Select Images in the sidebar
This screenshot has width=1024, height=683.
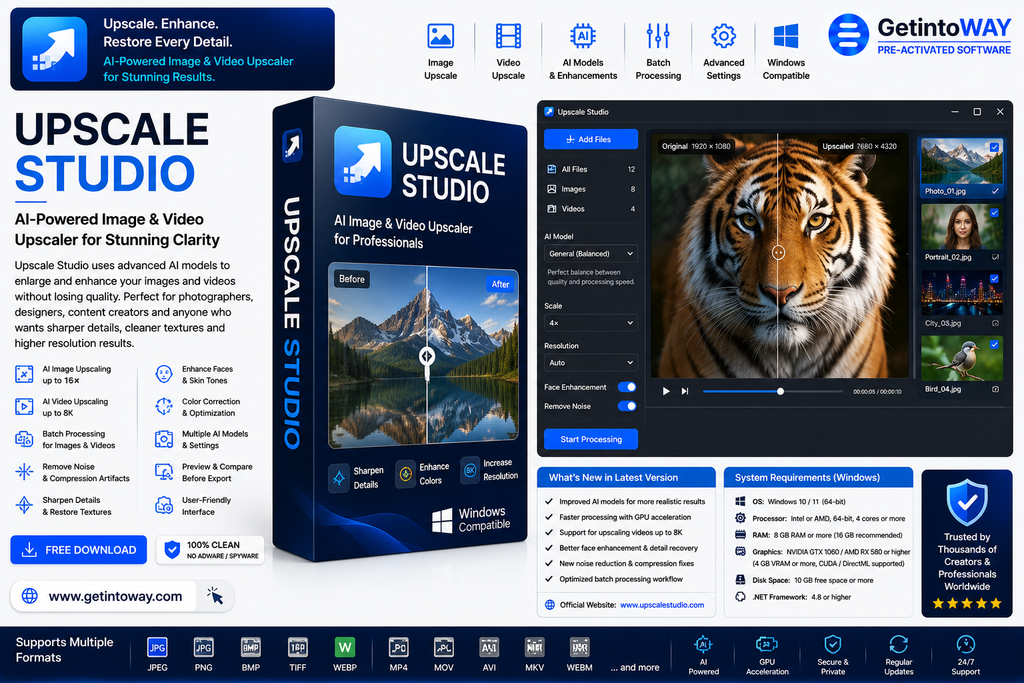591,189
